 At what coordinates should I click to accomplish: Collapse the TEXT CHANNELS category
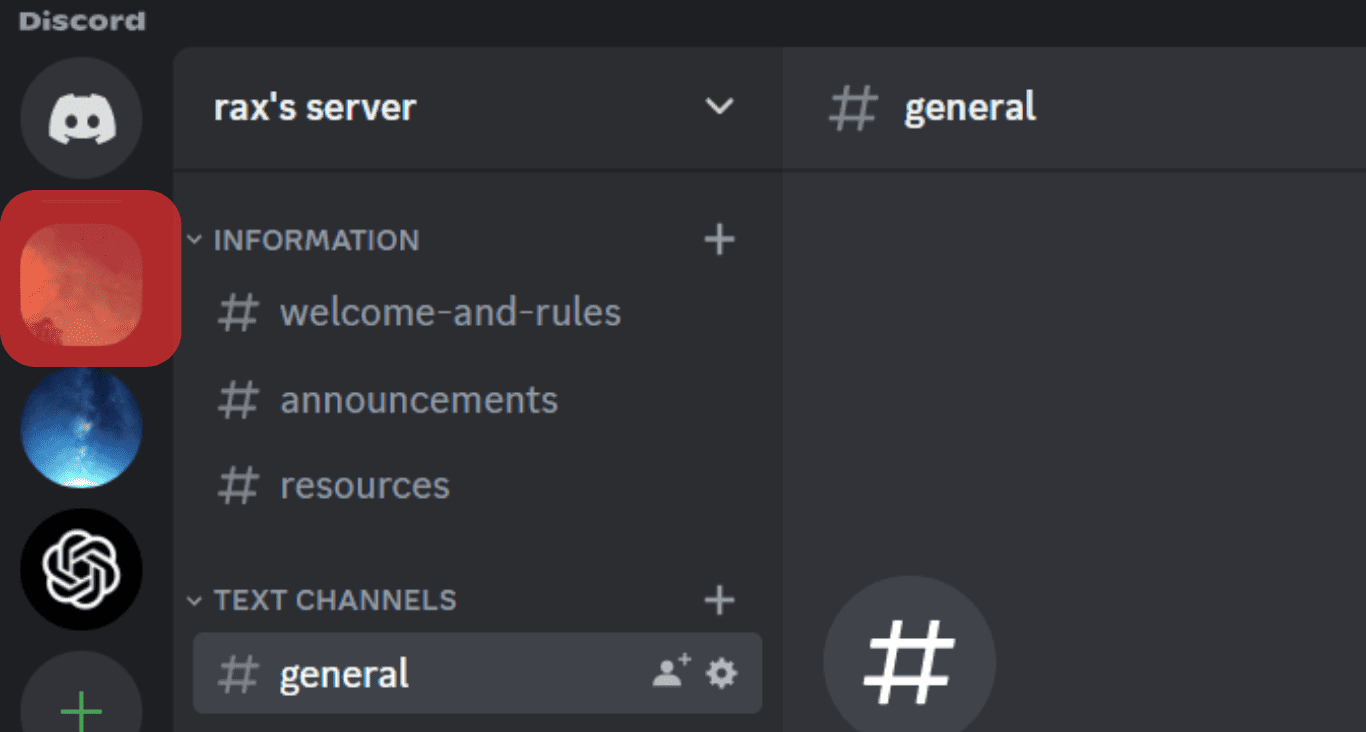click(193, 600)
